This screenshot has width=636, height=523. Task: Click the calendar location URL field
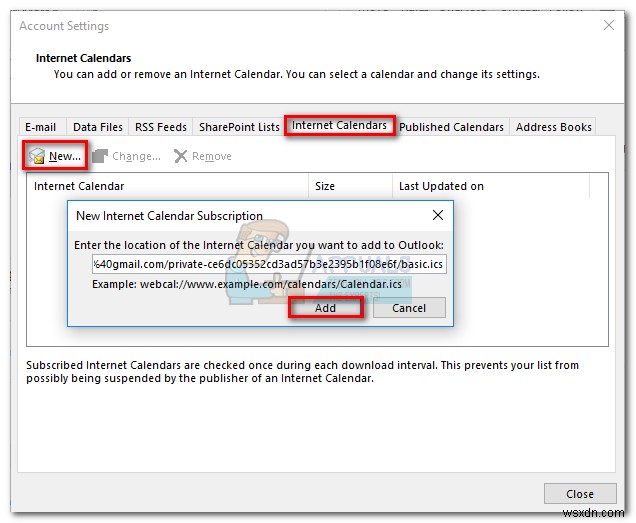pyautogui.click(x=269, y=264)
